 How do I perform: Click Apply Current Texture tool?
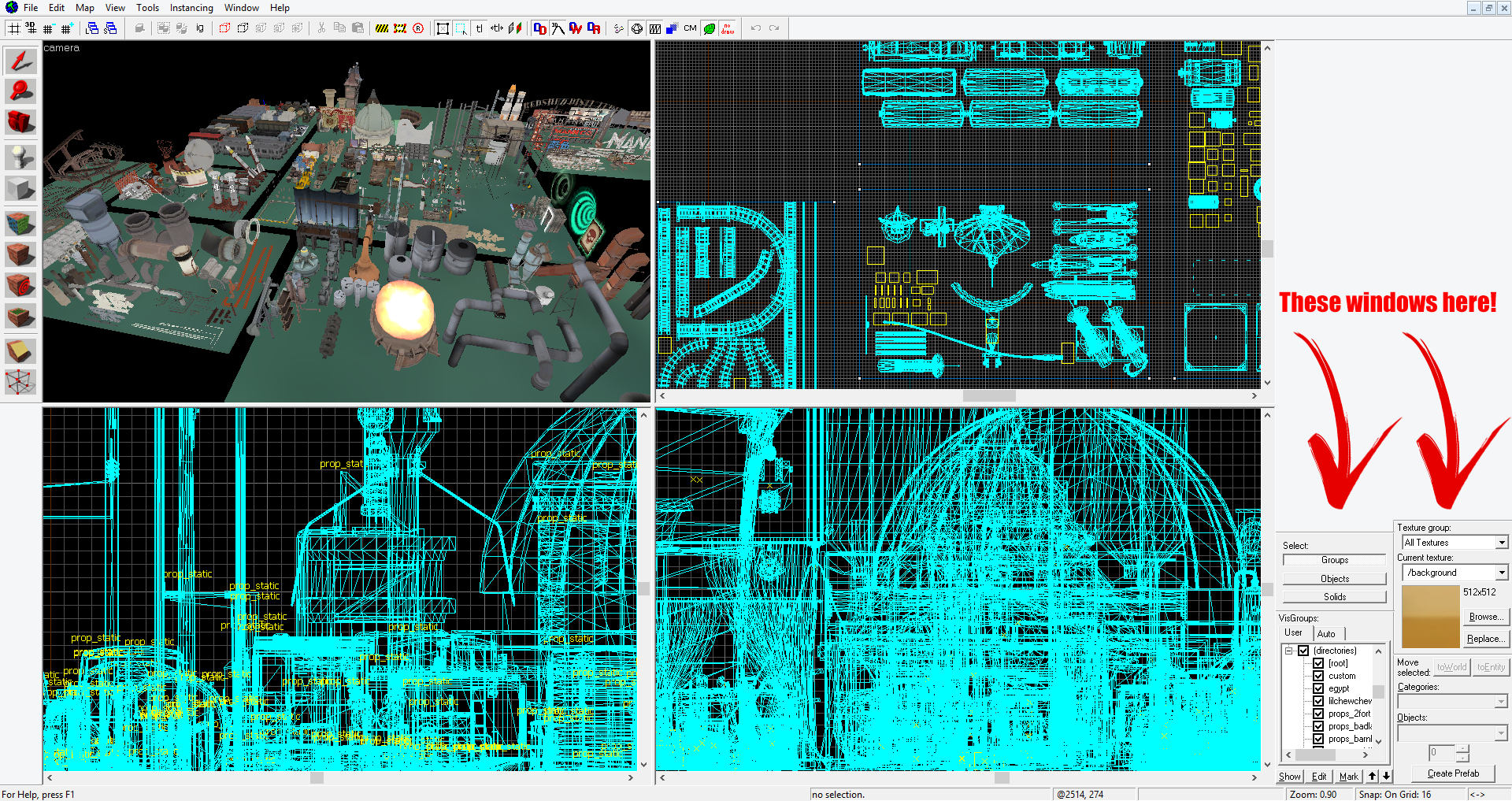[20, 254]
